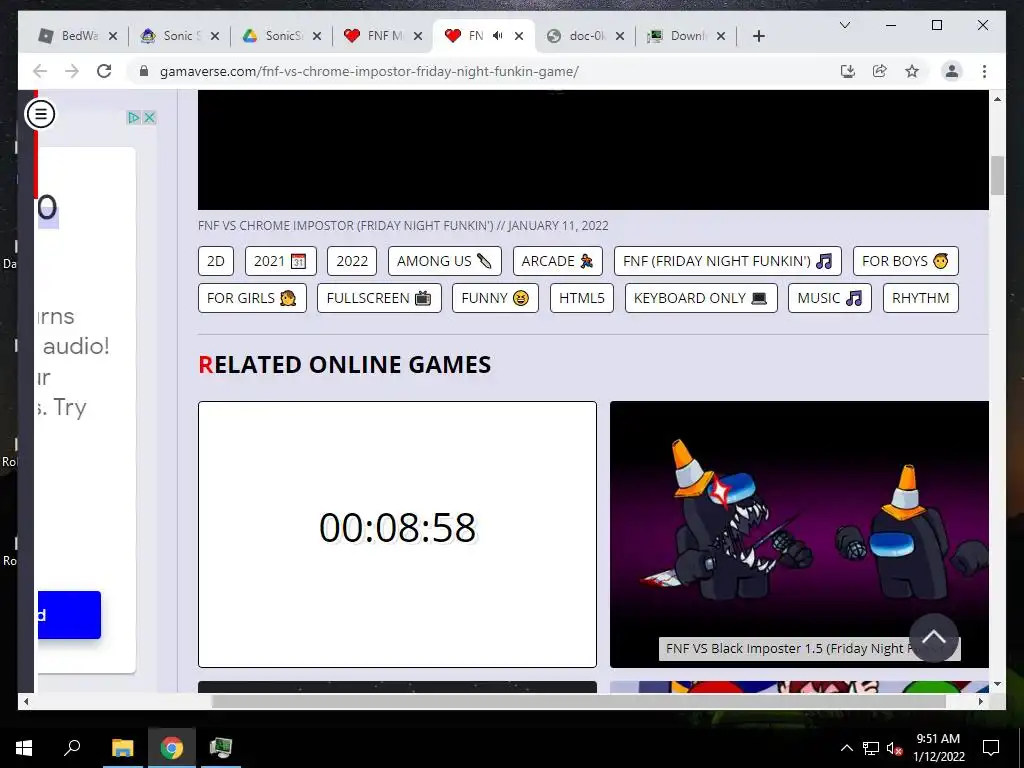Click the Chrome taskbar icon

click(x=172, y=748)
